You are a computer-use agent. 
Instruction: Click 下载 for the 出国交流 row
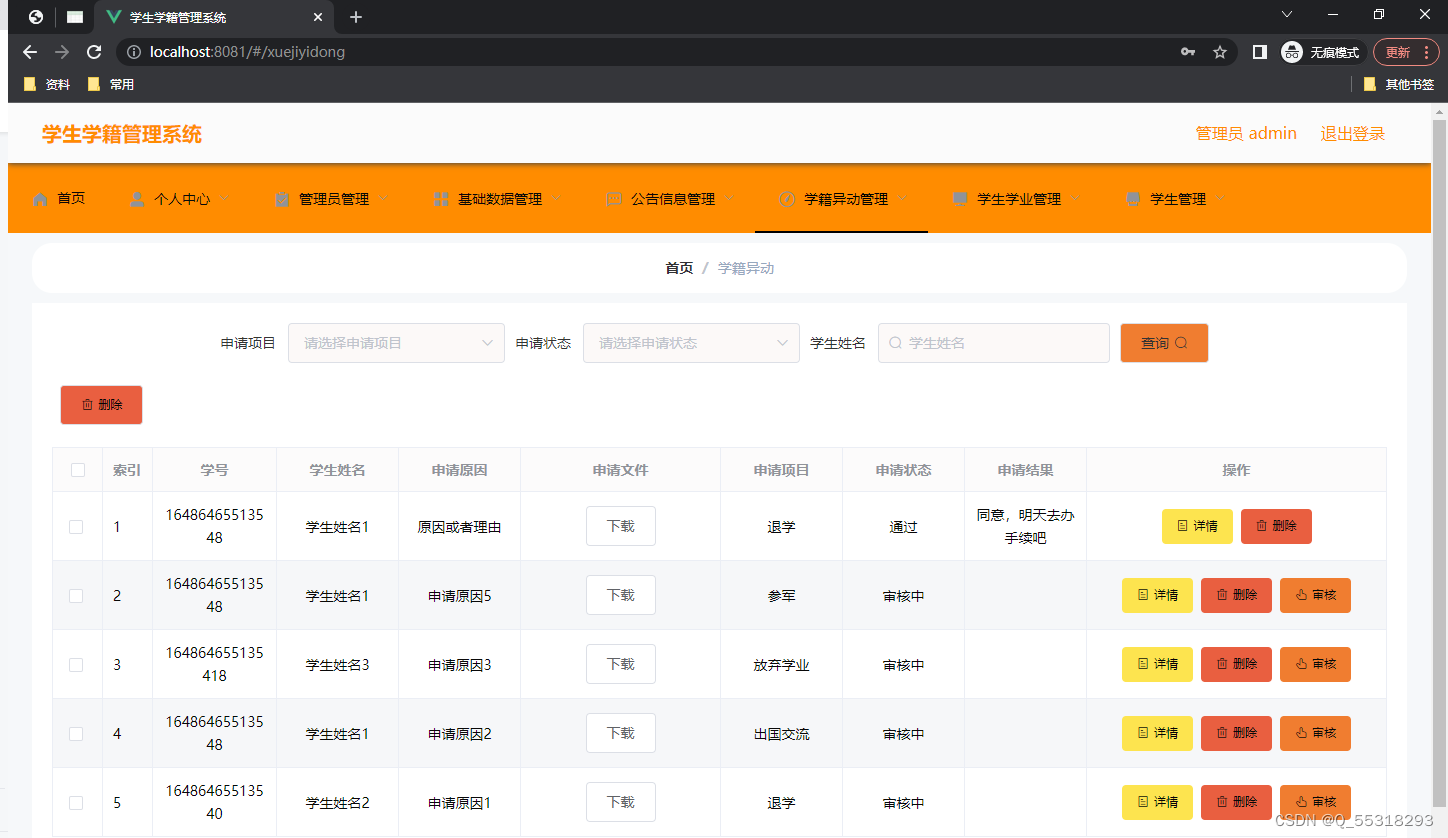[x=621, y=733]
